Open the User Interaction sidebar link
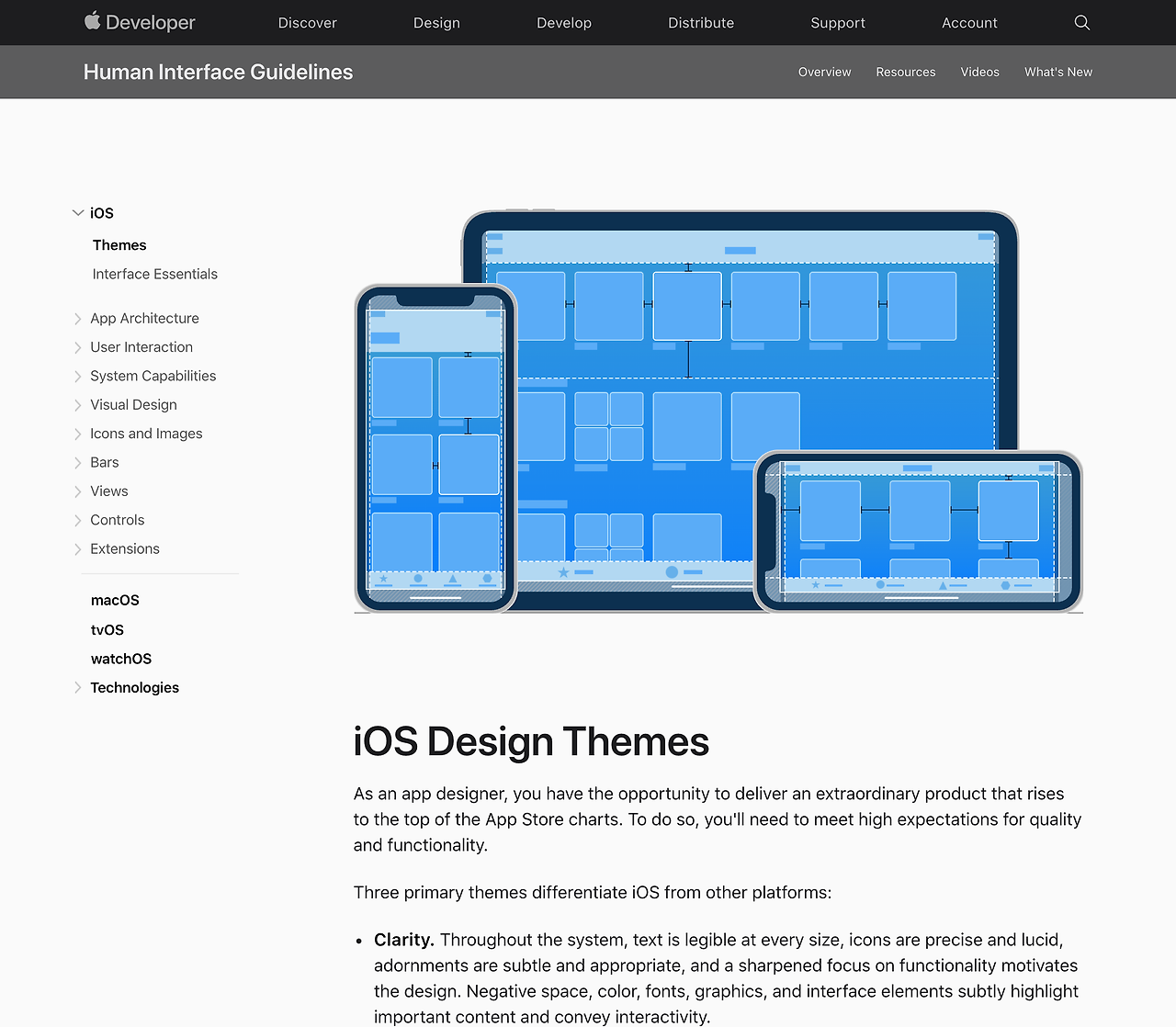The height and width of the screenshot is (1027, 1176). [141, 347]
